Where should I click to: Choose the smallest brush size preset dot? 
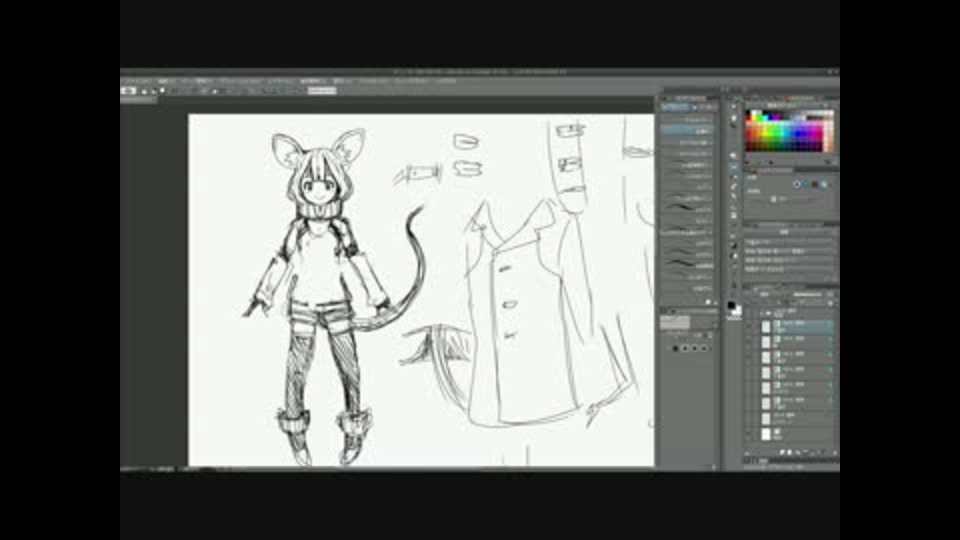point(676,348)
